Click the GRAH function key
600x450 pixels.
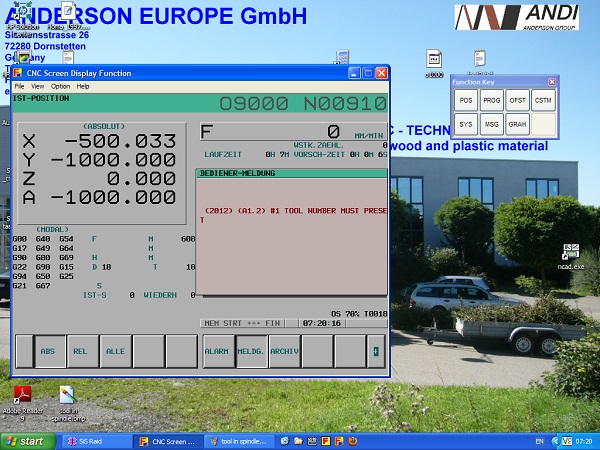pos(517,124)
